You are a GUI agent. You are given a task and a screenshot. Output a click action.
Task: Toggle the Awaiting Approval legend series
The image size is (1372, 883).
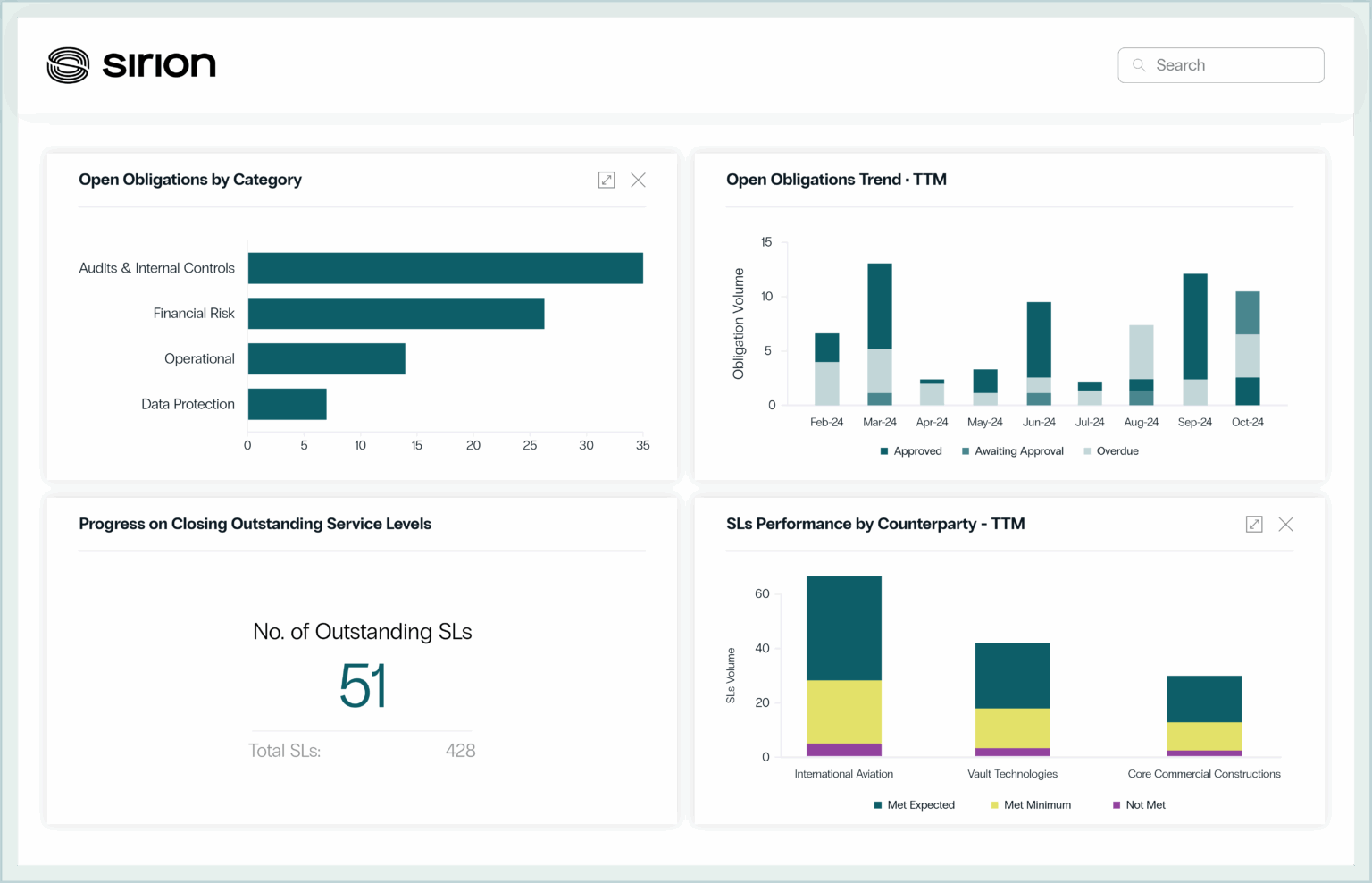(x=1013, y=451)
